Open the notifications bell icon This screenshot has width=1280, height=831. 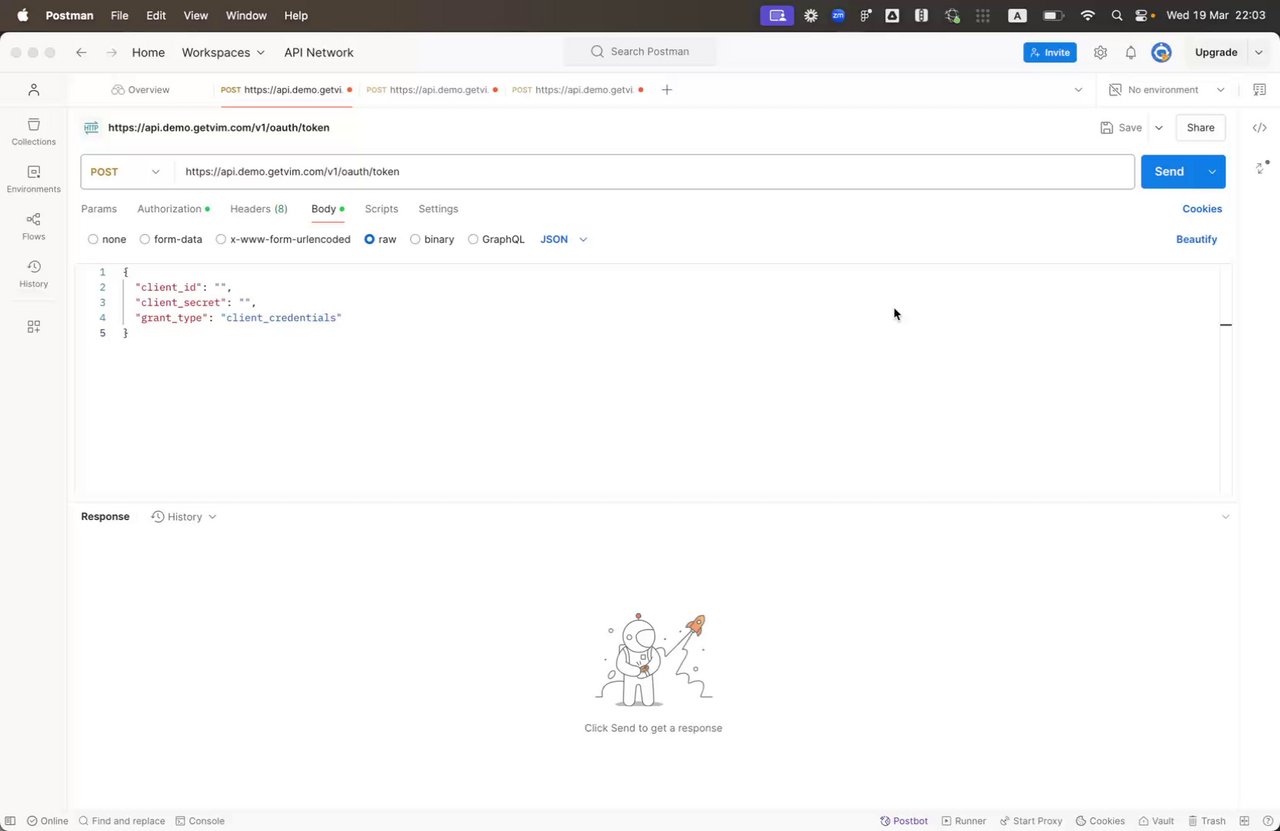coord(1131,52)
